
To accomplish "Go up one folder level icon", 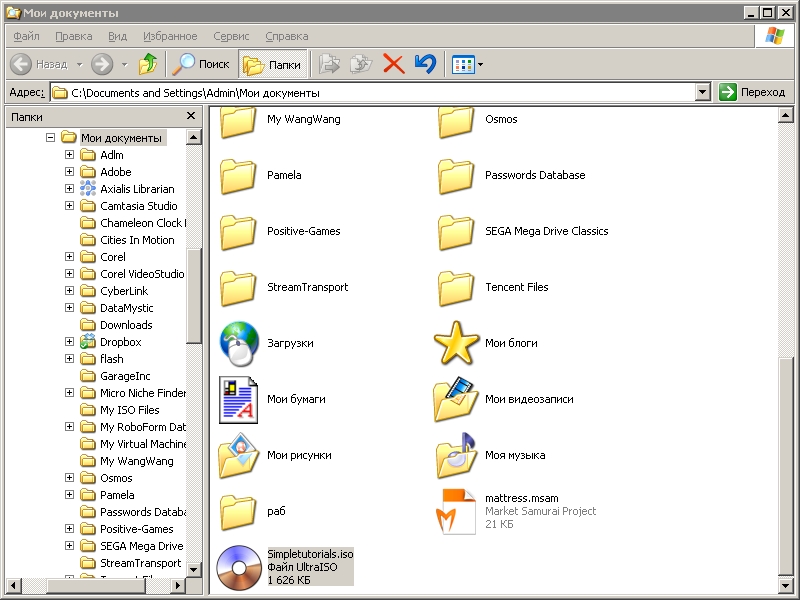I will (148, 64).
